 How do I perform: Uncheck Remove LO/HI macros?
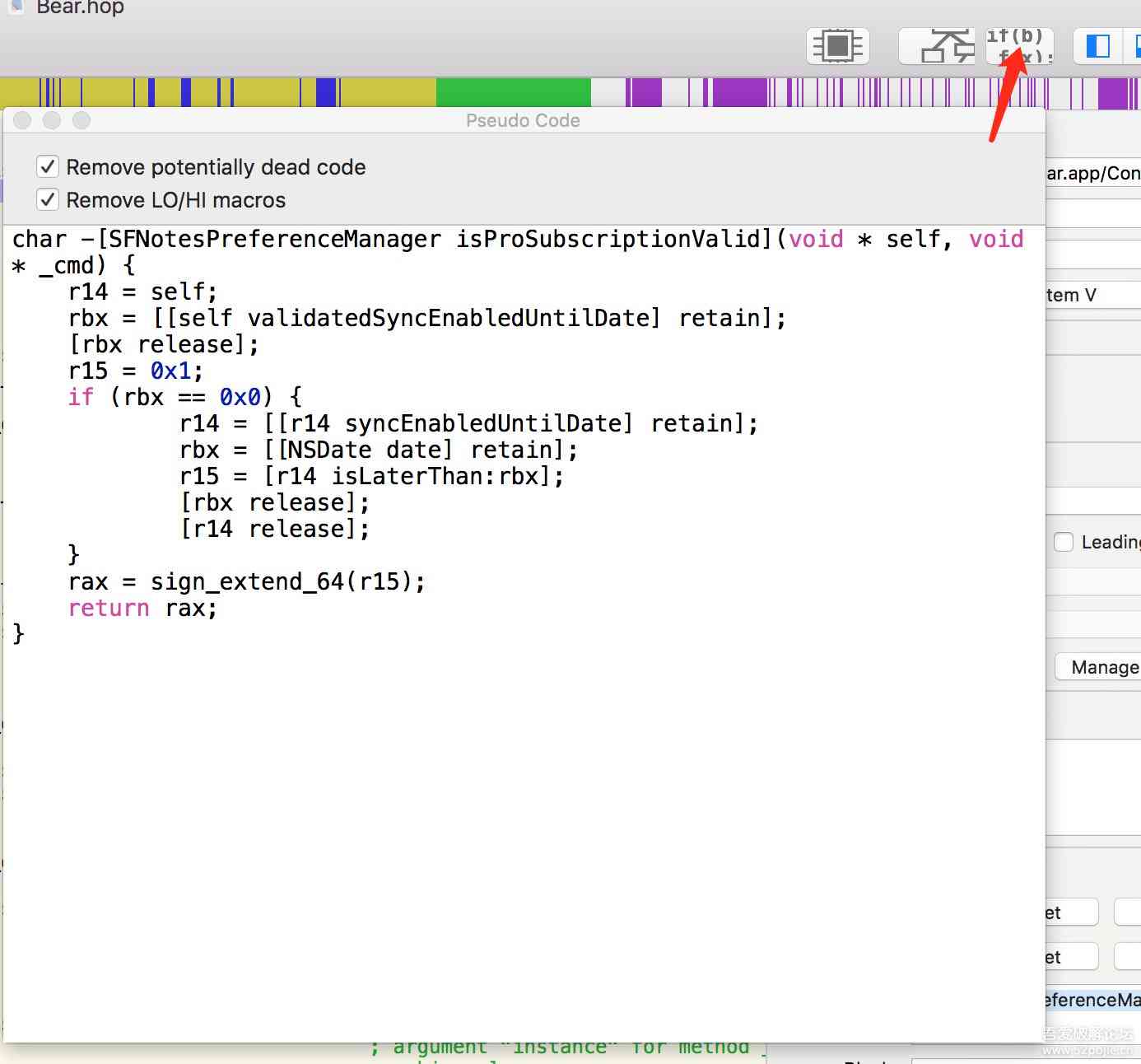[x=48, y=200]
